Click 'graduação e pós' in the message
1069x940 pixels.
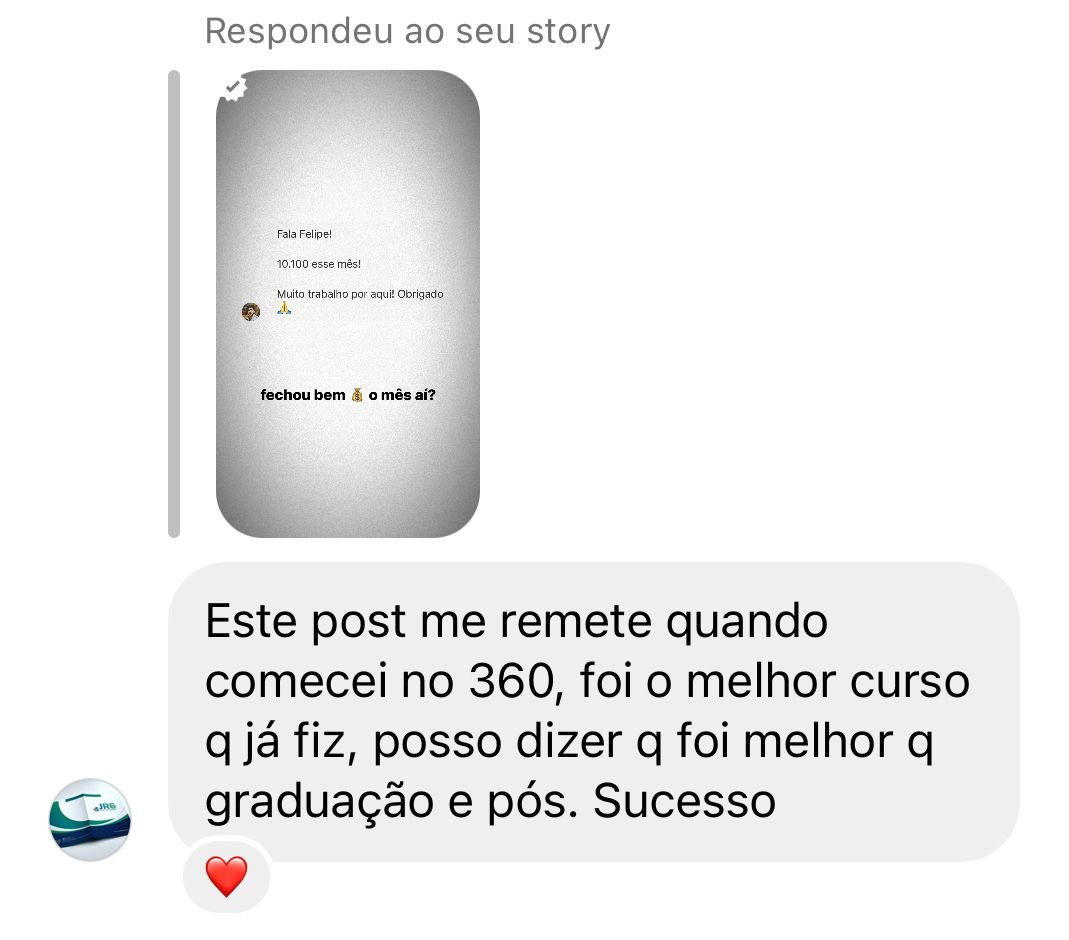click(x=391, y=802)
